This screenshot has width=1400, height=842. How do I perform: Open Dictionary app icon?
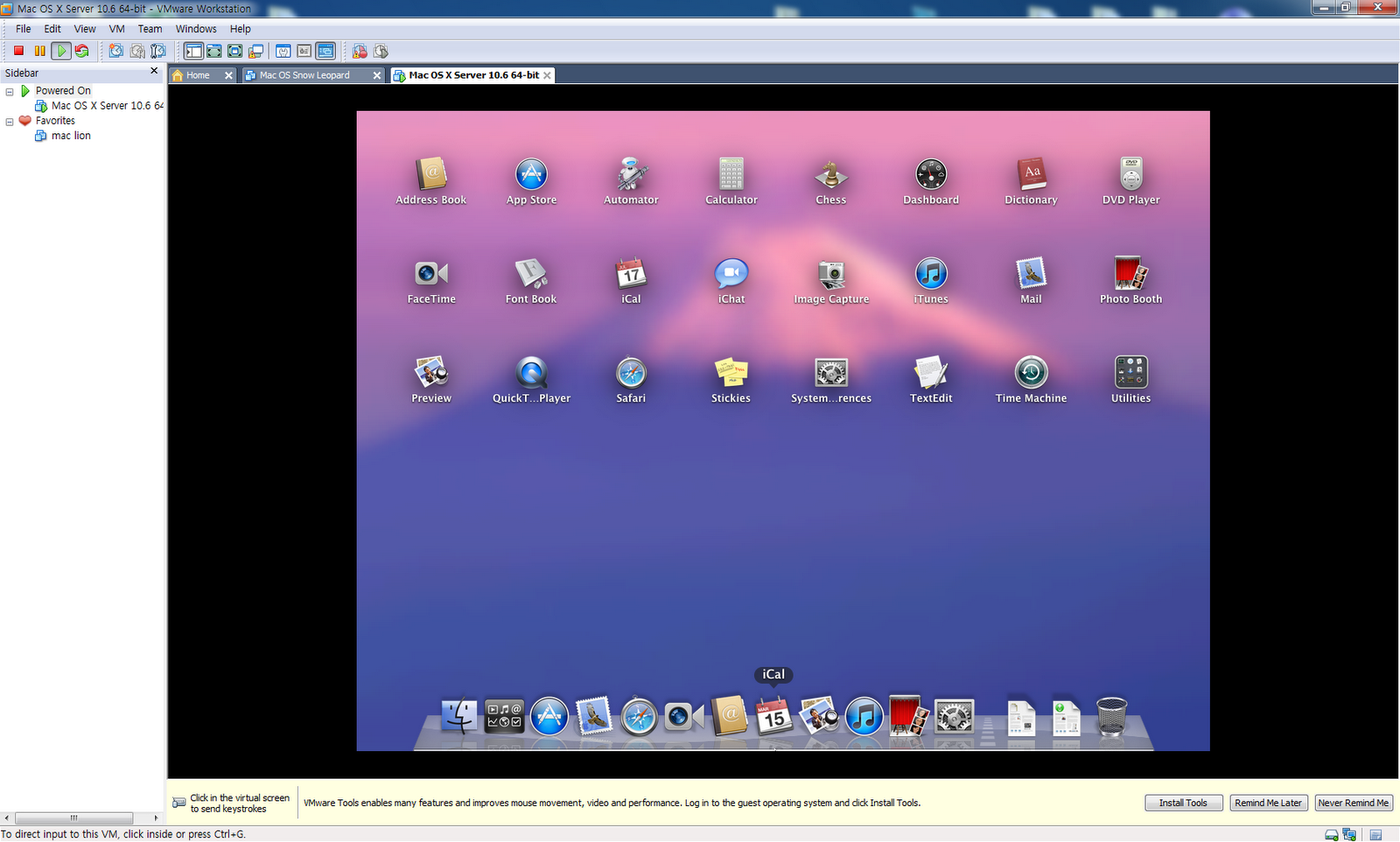tap(1031, 180)
